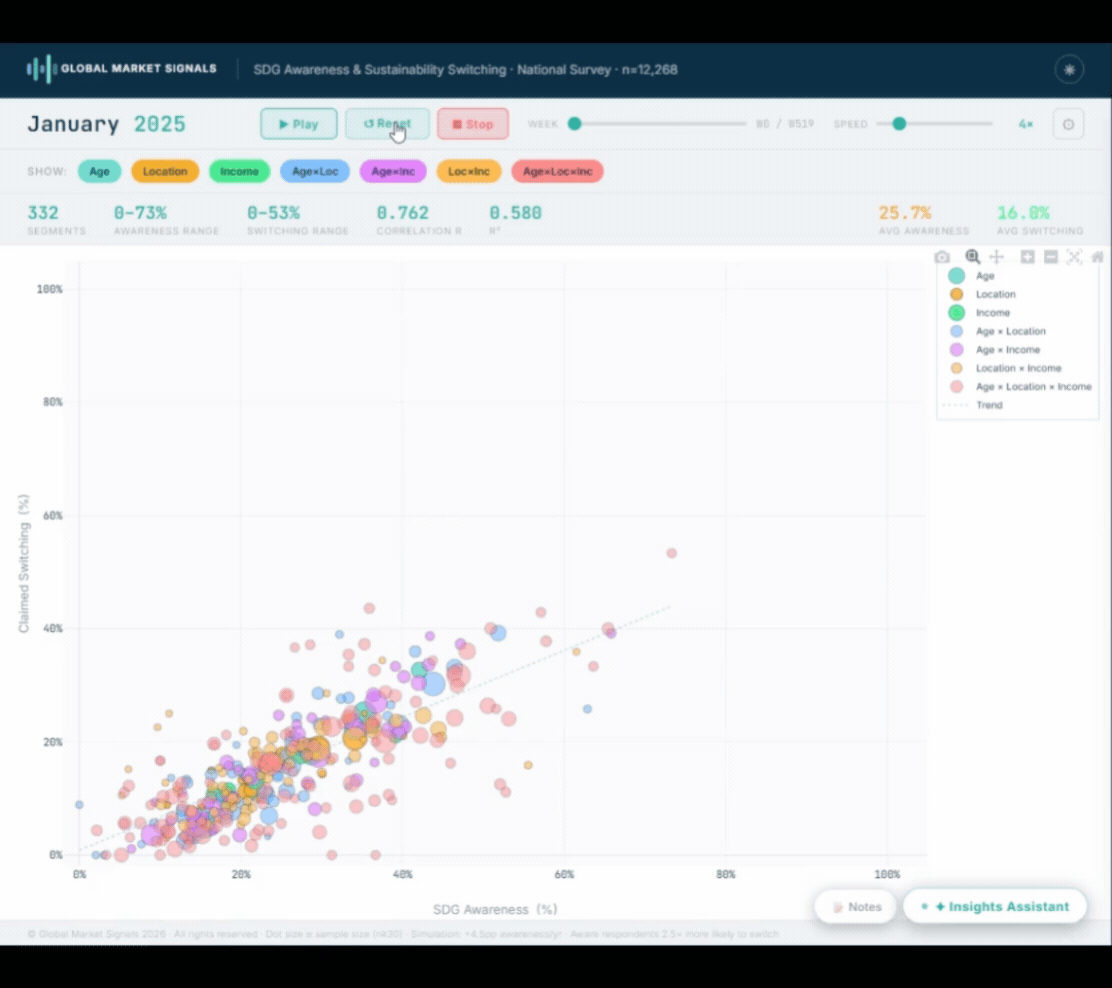1112x988 pixels.
Task: Click the Global Market Signals logo
Action: point(121,69)
